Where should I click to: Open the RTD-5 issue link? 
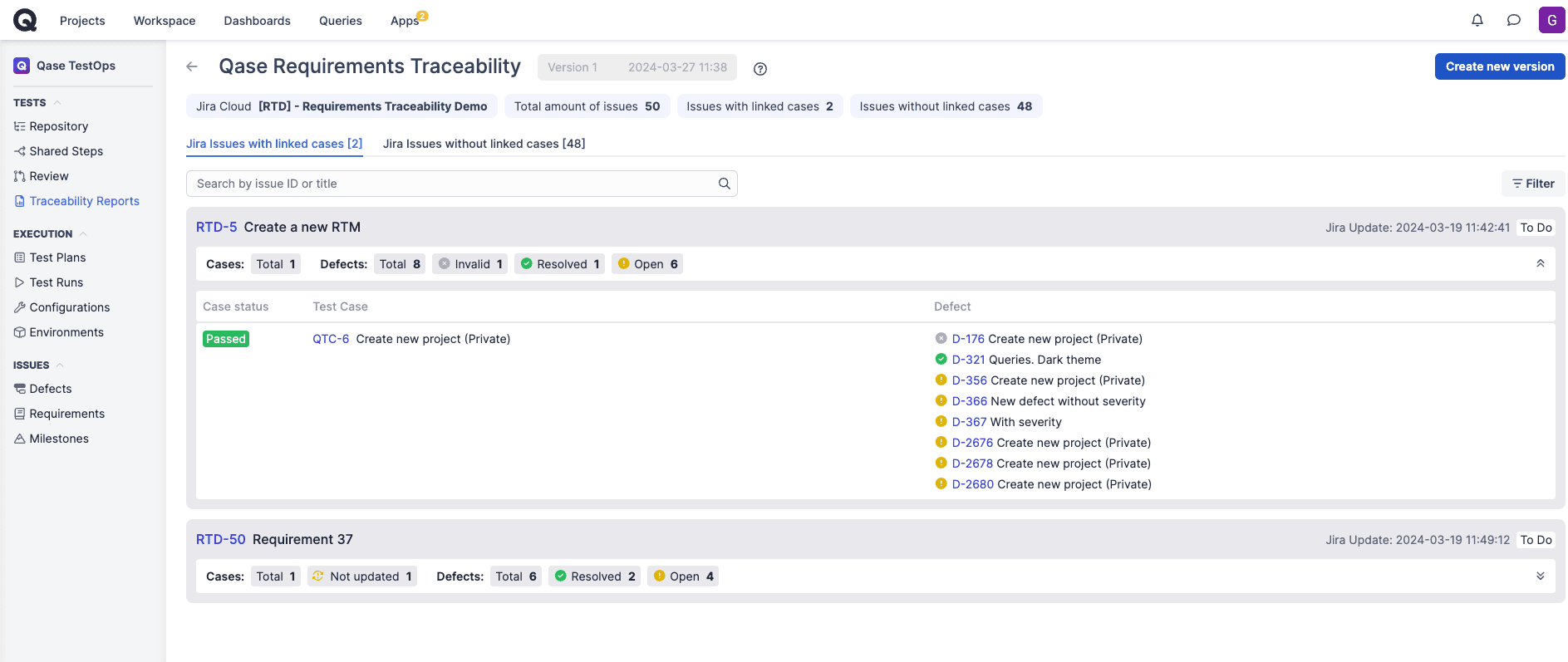pyautogui.click(x=216, y=227)
